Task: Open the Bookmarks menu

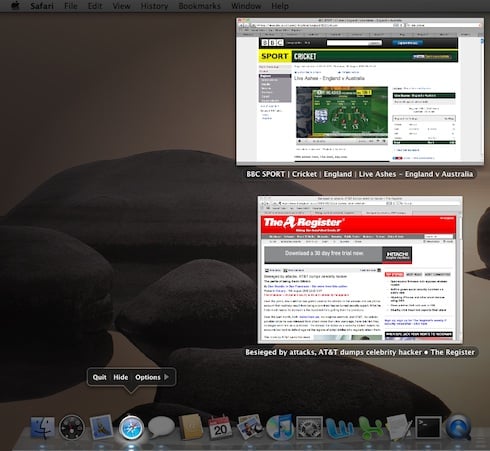Action: click(x=199, y=6)
